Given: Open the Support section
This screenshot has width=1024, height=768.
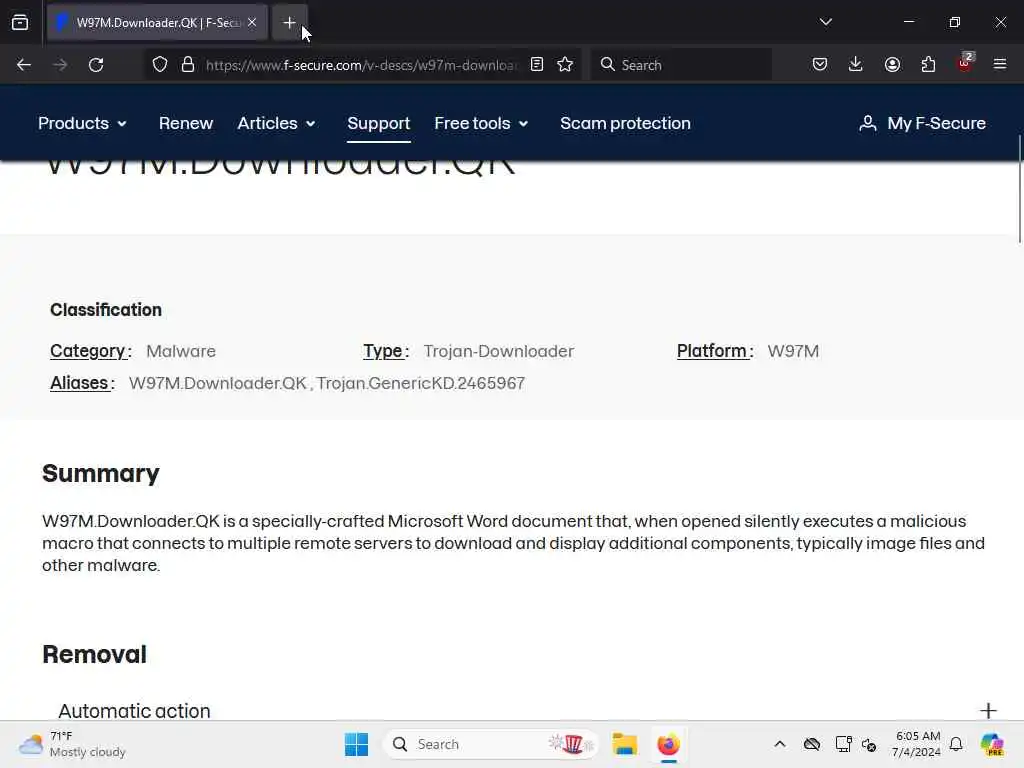Looking at the screenshot, I should pos(379,123).
